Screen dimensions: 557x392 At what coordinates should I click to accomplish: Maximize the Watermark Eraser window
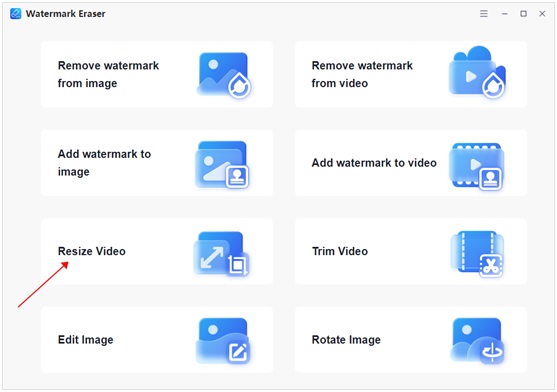(523, 13)
